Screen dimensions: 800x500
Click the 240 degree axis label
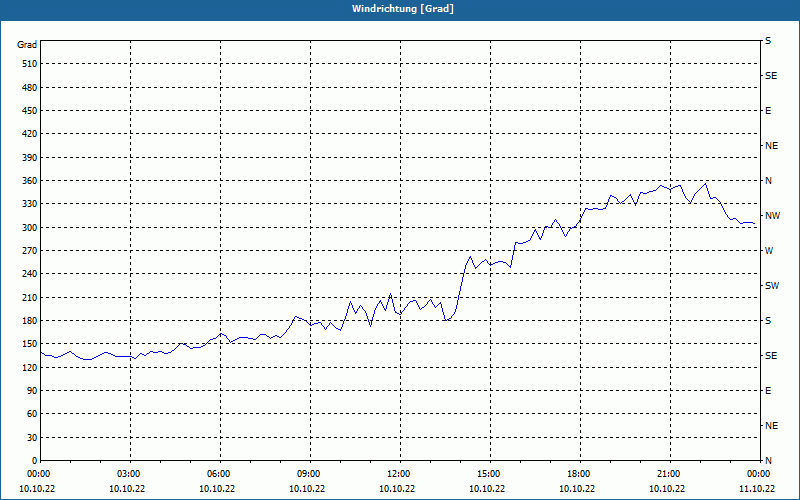pos(30,274)
